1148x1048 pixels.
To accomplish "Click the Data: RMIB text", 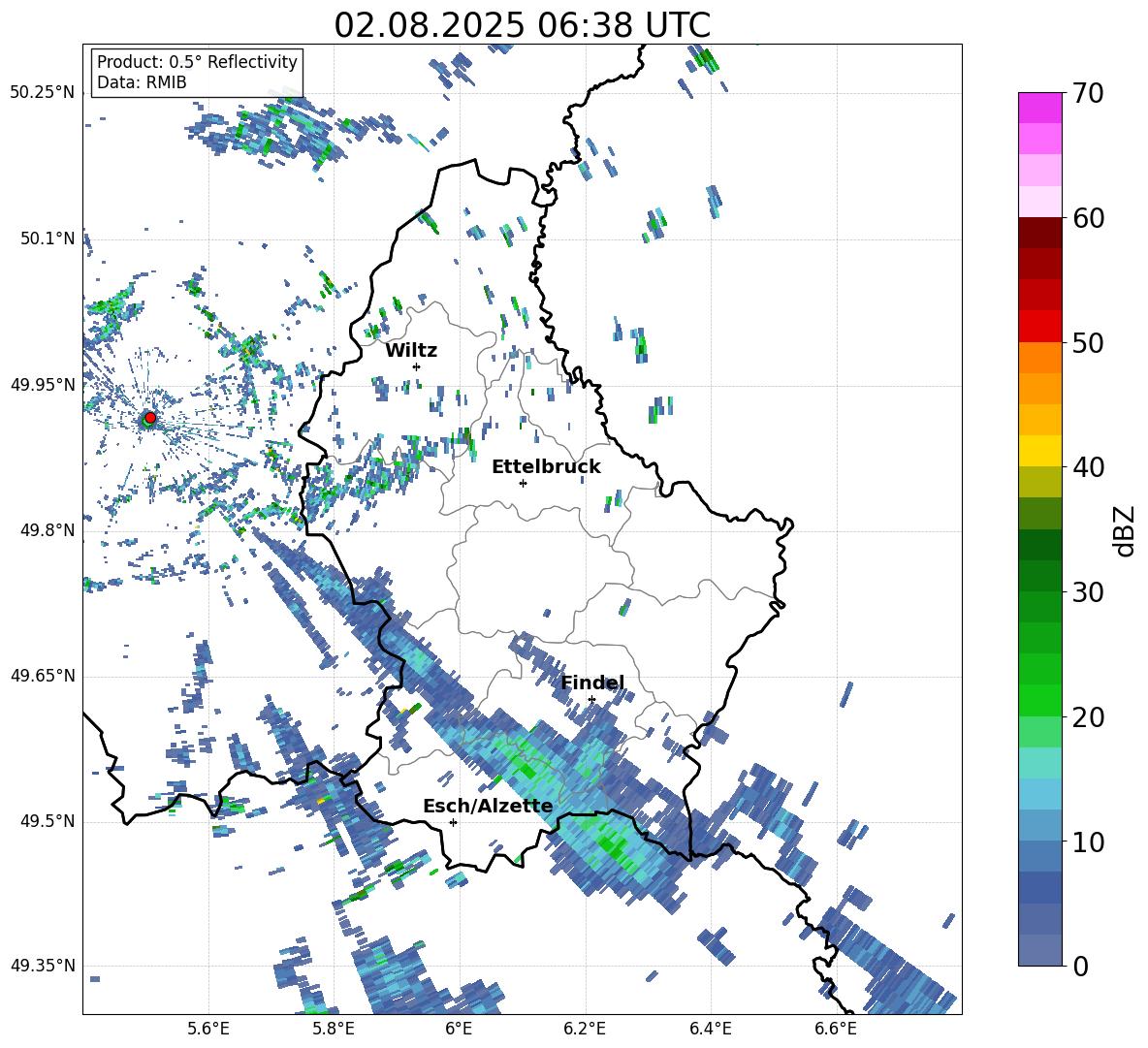I will point(142,82).
